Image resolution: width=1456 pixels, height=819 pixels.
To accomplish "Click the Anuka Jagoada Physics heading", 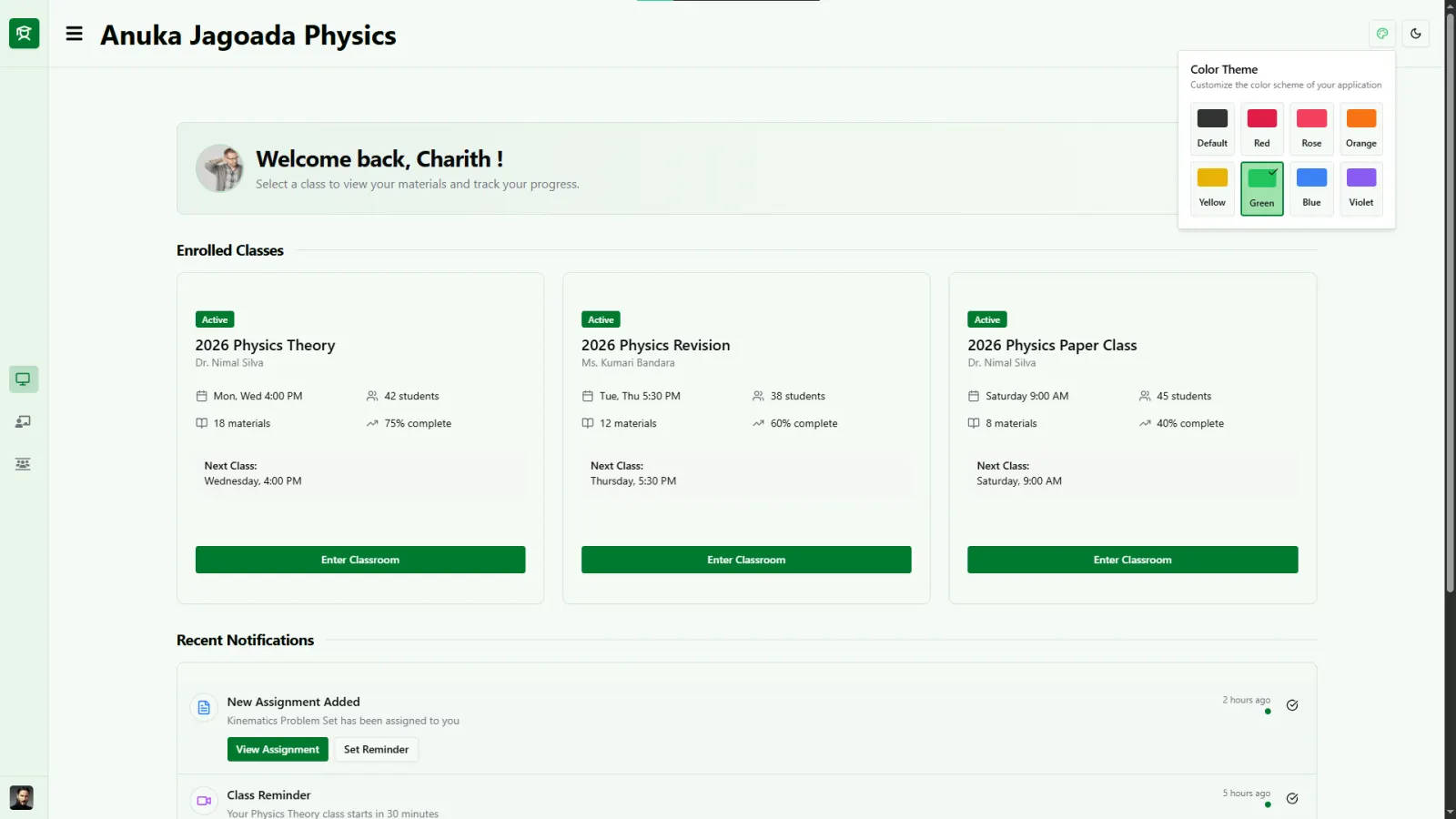I will [x=248, y=35].
